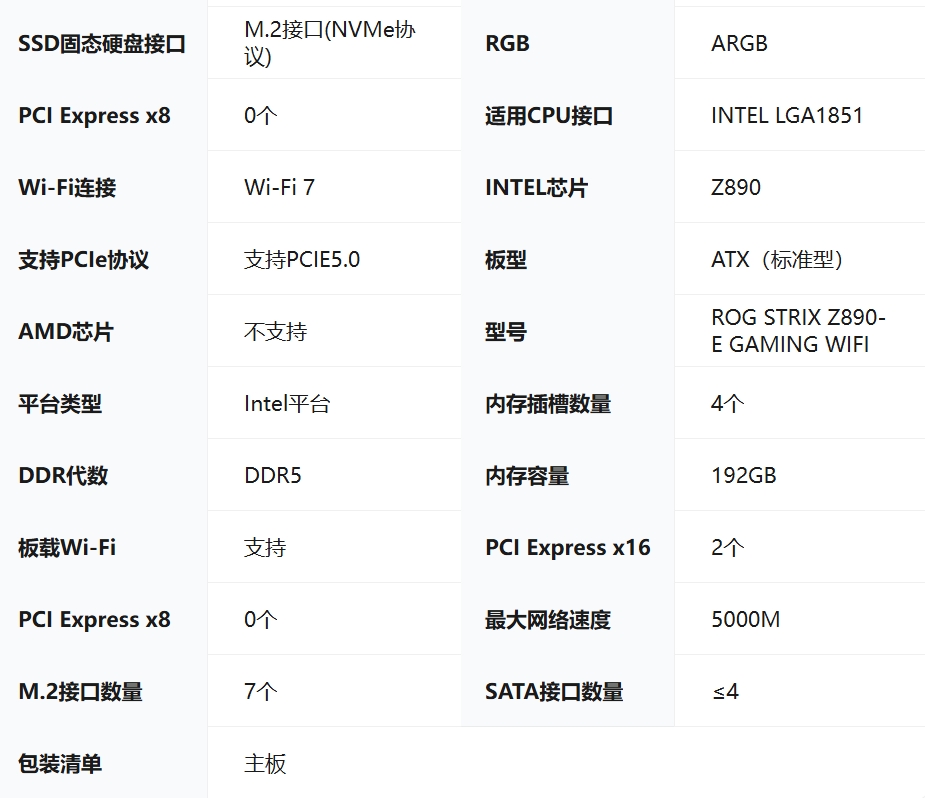This screenshot has width=925, height=798.
Task: Click the 2个 value
Action: click(x=727, y=548)
